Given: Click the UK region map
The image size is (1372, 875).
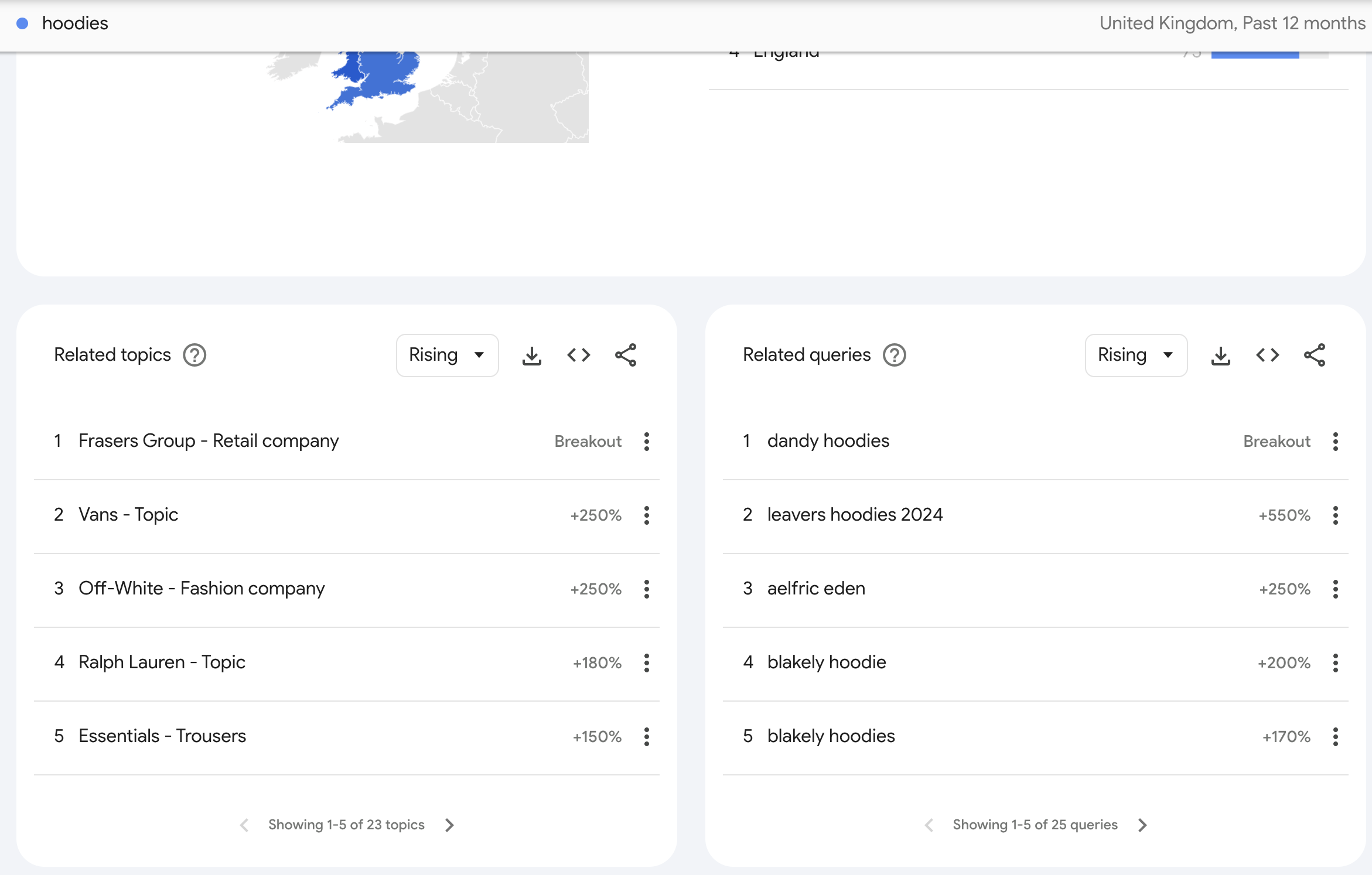Looking at the screenshot, I should 428,97.
